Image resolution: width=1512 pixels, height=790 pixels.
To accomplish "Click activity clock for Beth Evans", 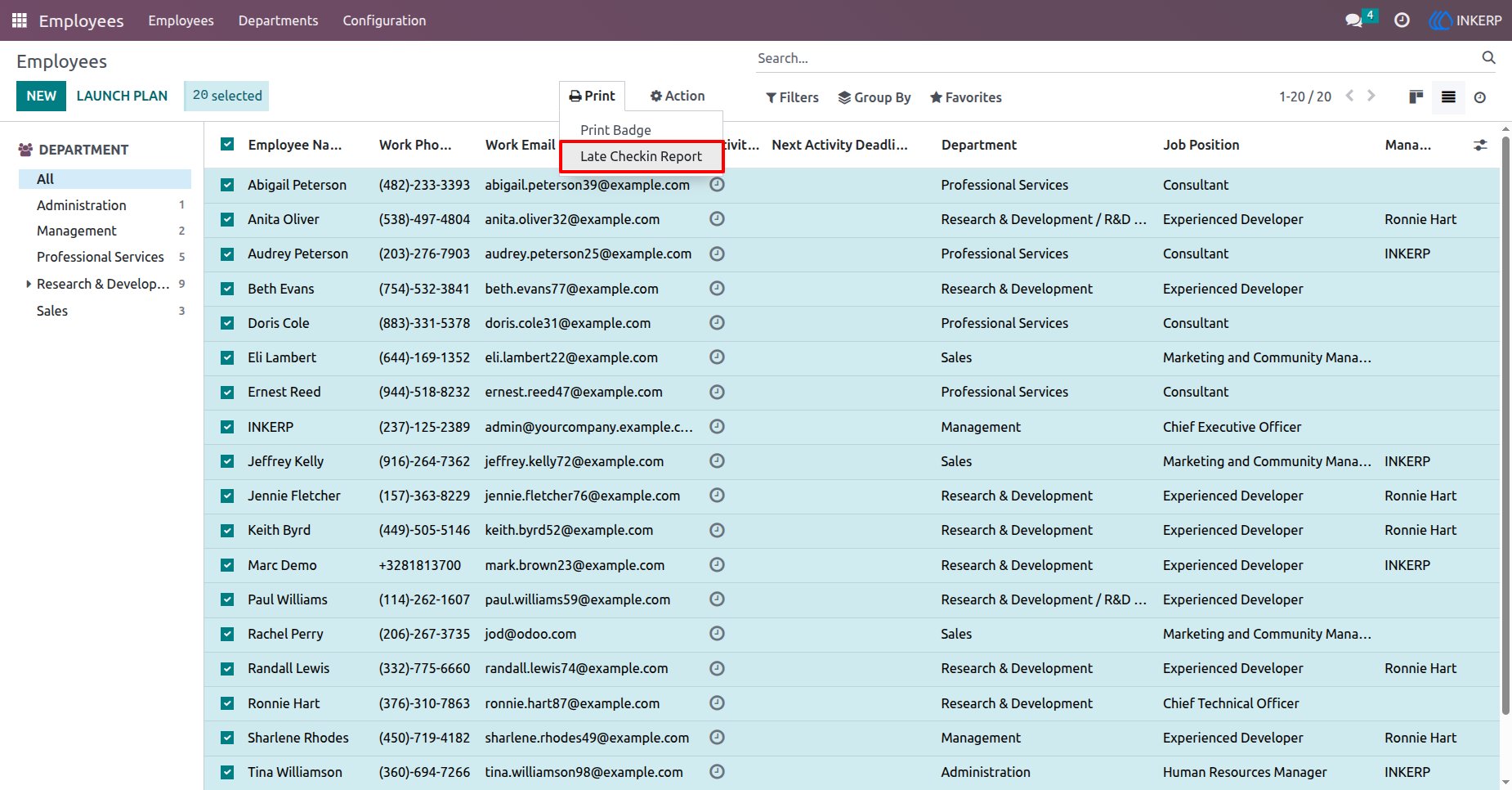I will 717,288.
